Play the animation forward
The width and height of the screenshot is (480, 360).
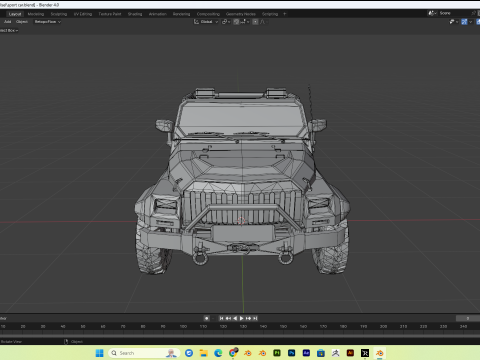[242, 318]
